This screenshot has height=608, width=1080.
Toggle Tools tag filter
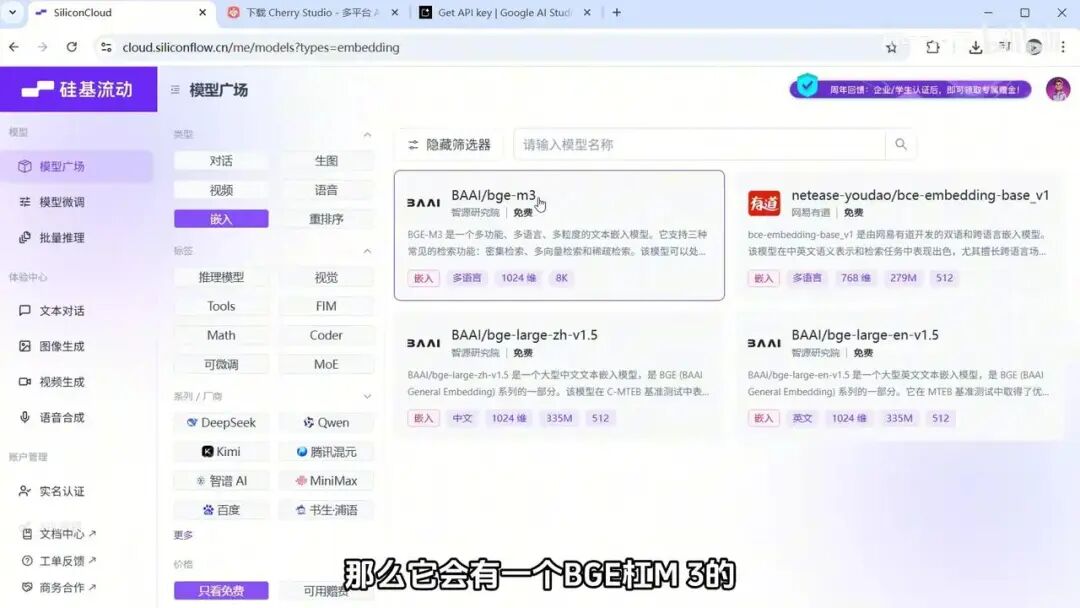(221, 306)
